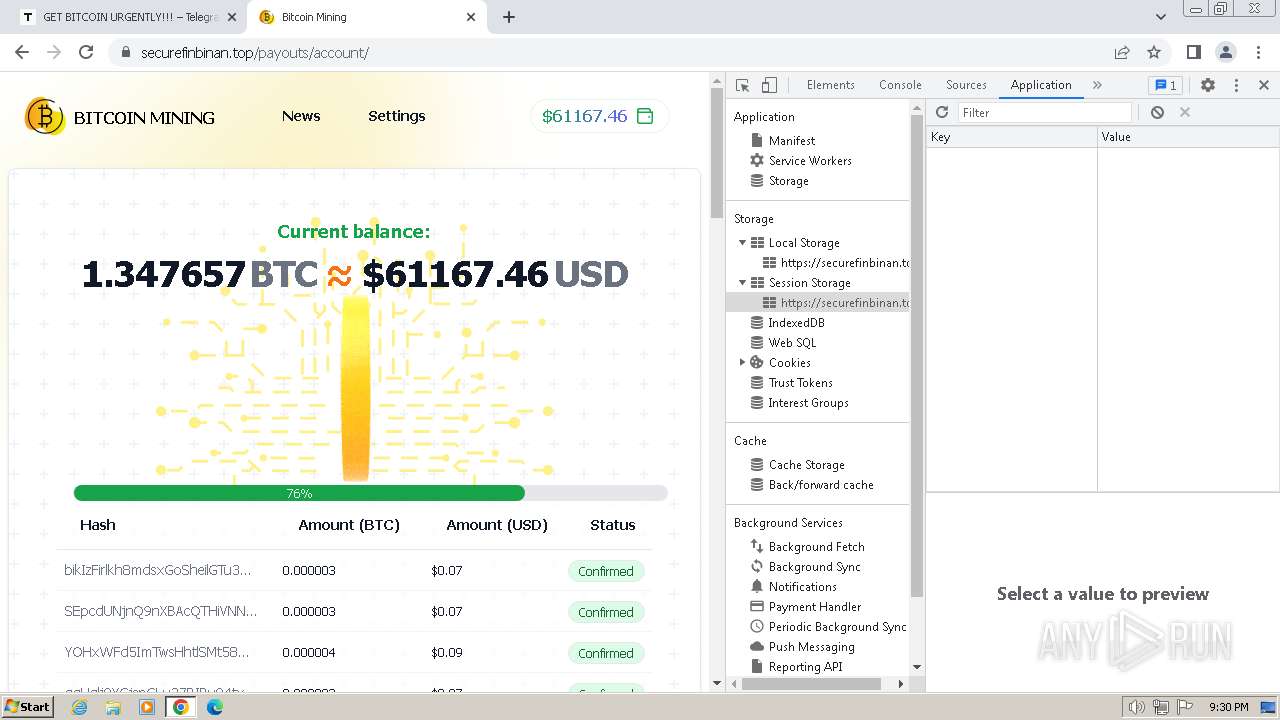This screenshot has width=1280, height=720.
Task: Select the Application tab
Action: (x=1041, y=85)
